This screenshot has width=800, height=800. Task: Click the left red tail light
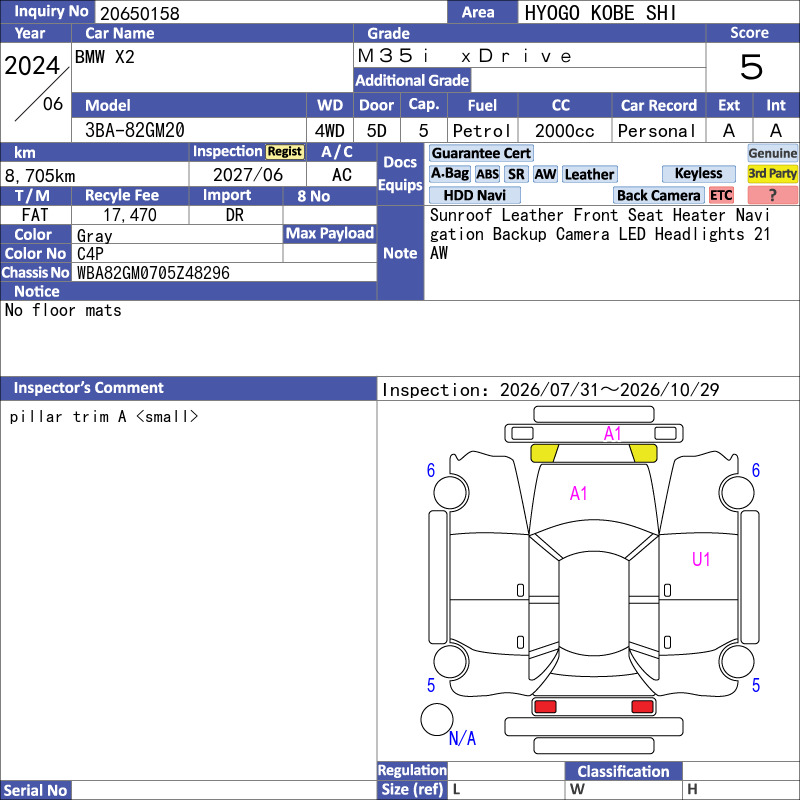coord(545,707)
